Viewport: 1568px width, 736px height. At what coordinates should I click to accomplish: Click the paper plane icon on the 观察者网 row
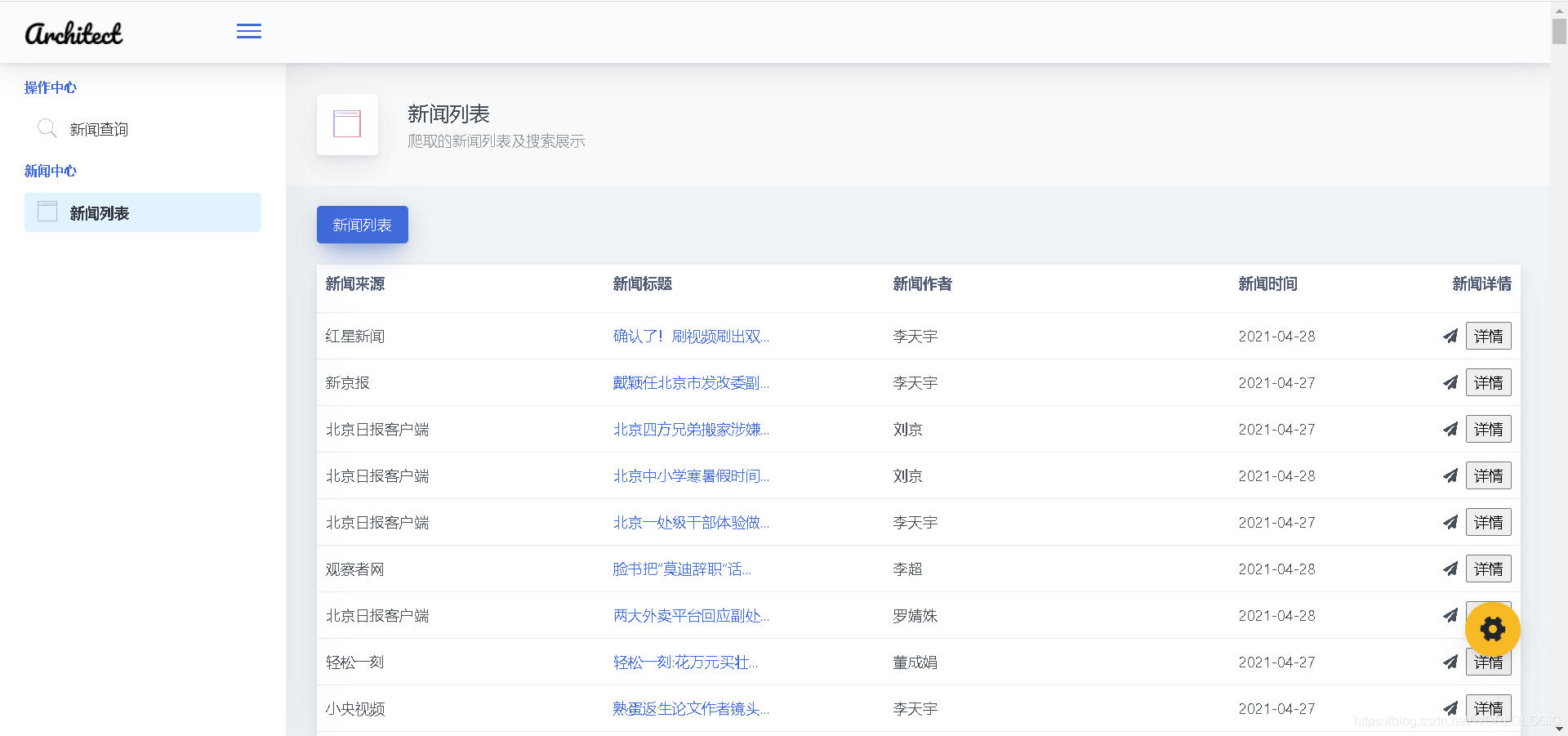pos(1450,569)
